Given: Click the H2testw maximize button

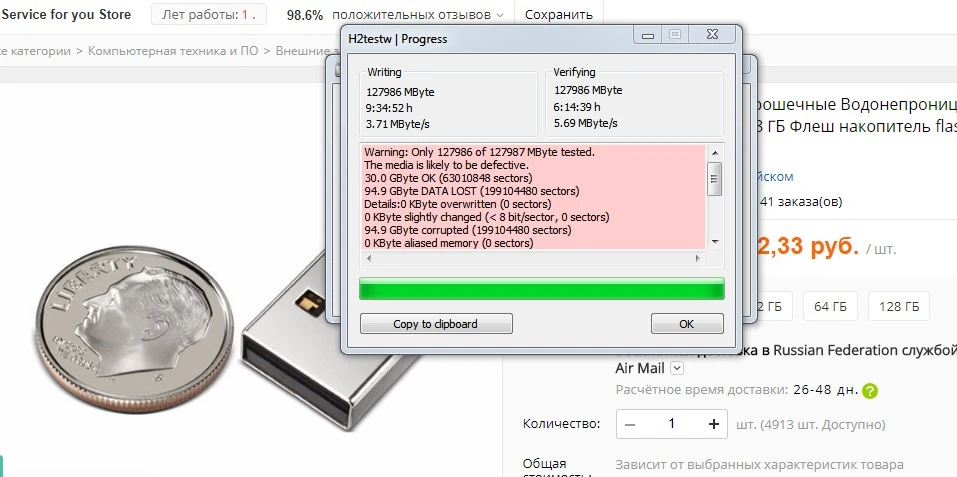Looking at the screenshot, I should [x=675, y=35].
